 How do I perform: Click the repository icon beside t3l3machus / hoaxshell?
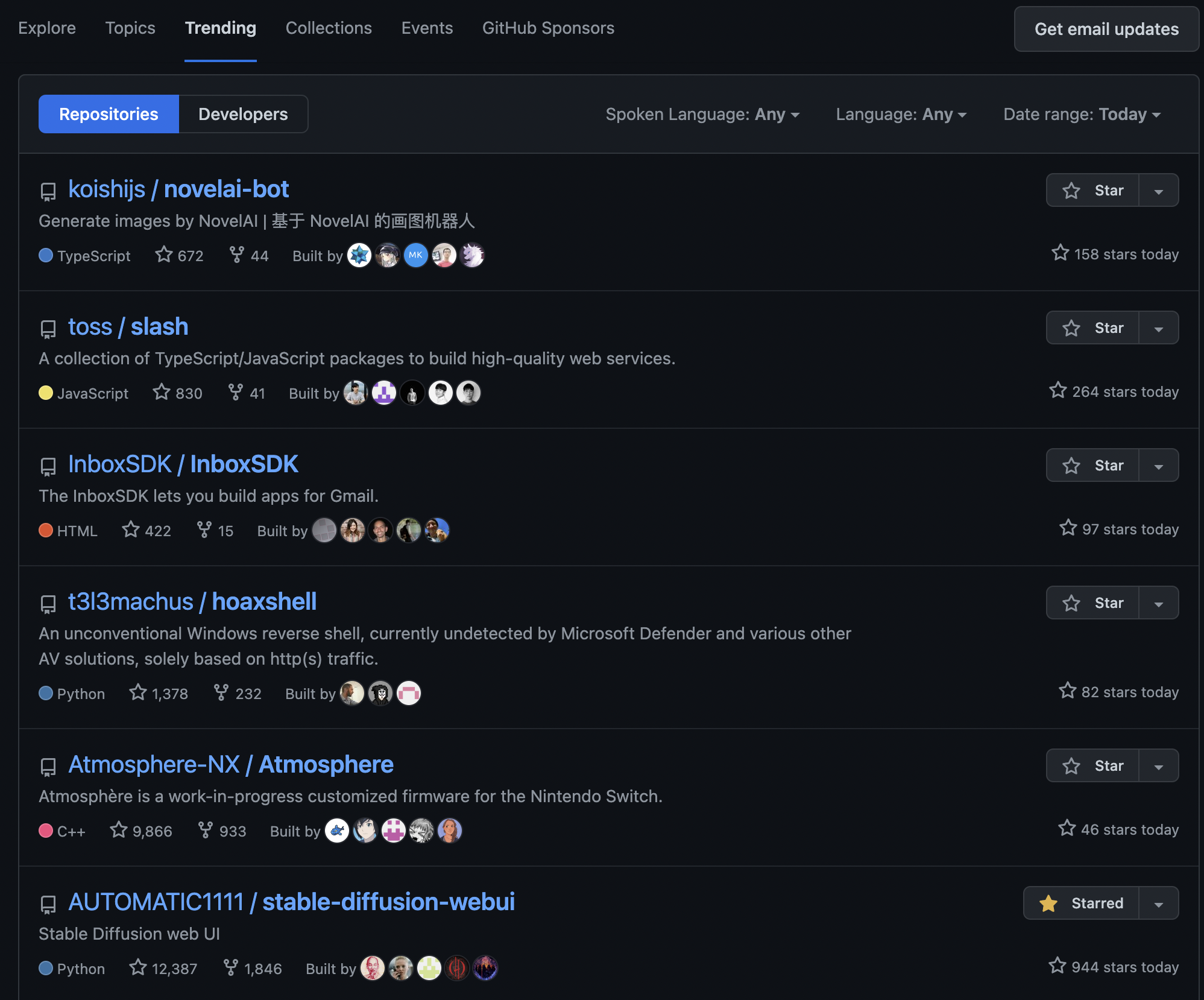[48, 604]
